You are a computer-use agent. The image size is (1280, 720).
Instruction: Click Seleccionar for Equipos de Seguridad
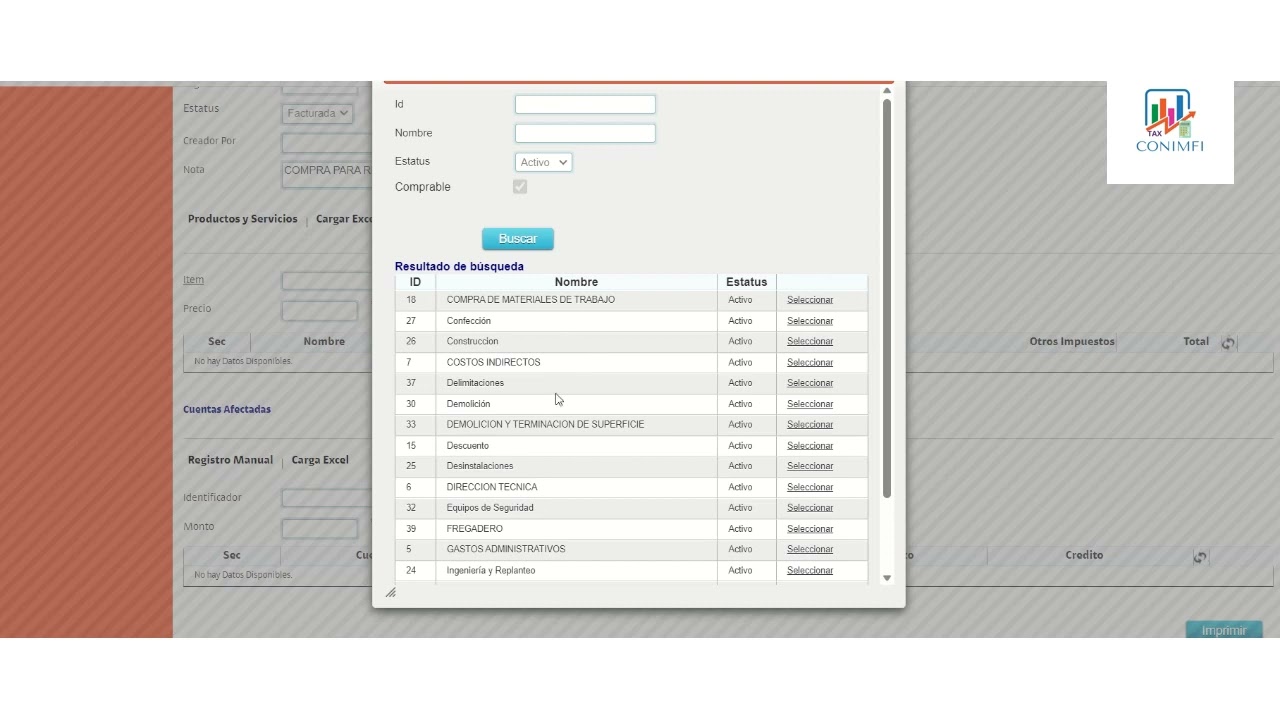pyautogui.click(x=810, y=508)
